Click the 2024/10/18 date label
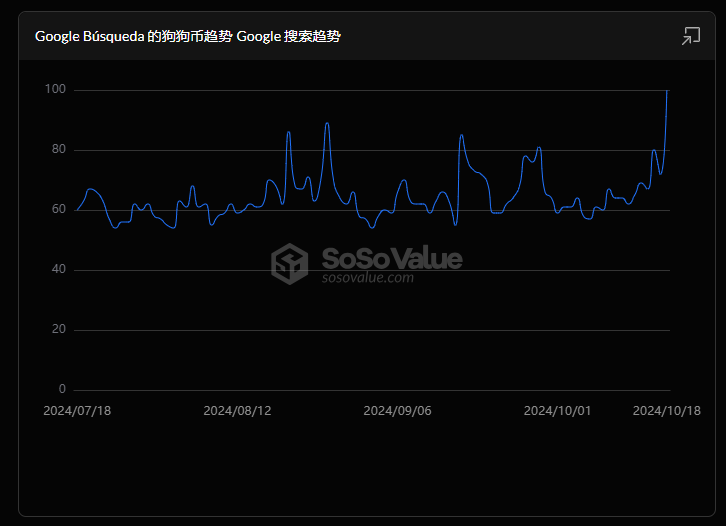Viewport: 726px width, 526px height. pyautogui.click(x=667, y=411)
